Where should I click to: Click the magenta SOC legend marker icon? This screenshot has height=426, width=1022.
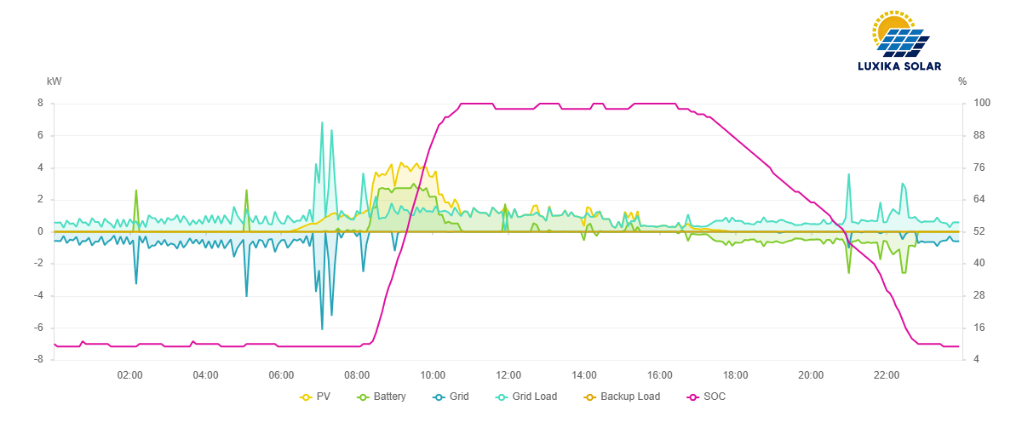point(692,397)
